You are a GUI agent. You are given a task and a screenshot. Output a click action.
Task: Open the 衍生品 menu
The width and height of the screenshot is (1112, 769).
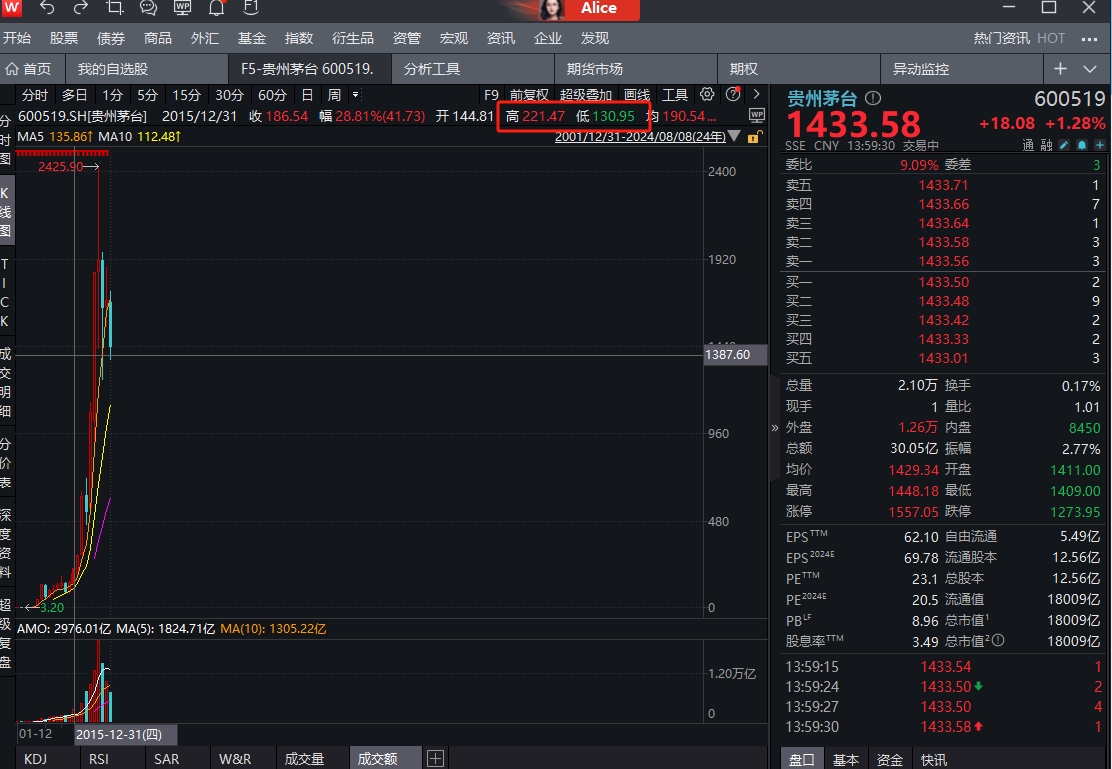352,38
